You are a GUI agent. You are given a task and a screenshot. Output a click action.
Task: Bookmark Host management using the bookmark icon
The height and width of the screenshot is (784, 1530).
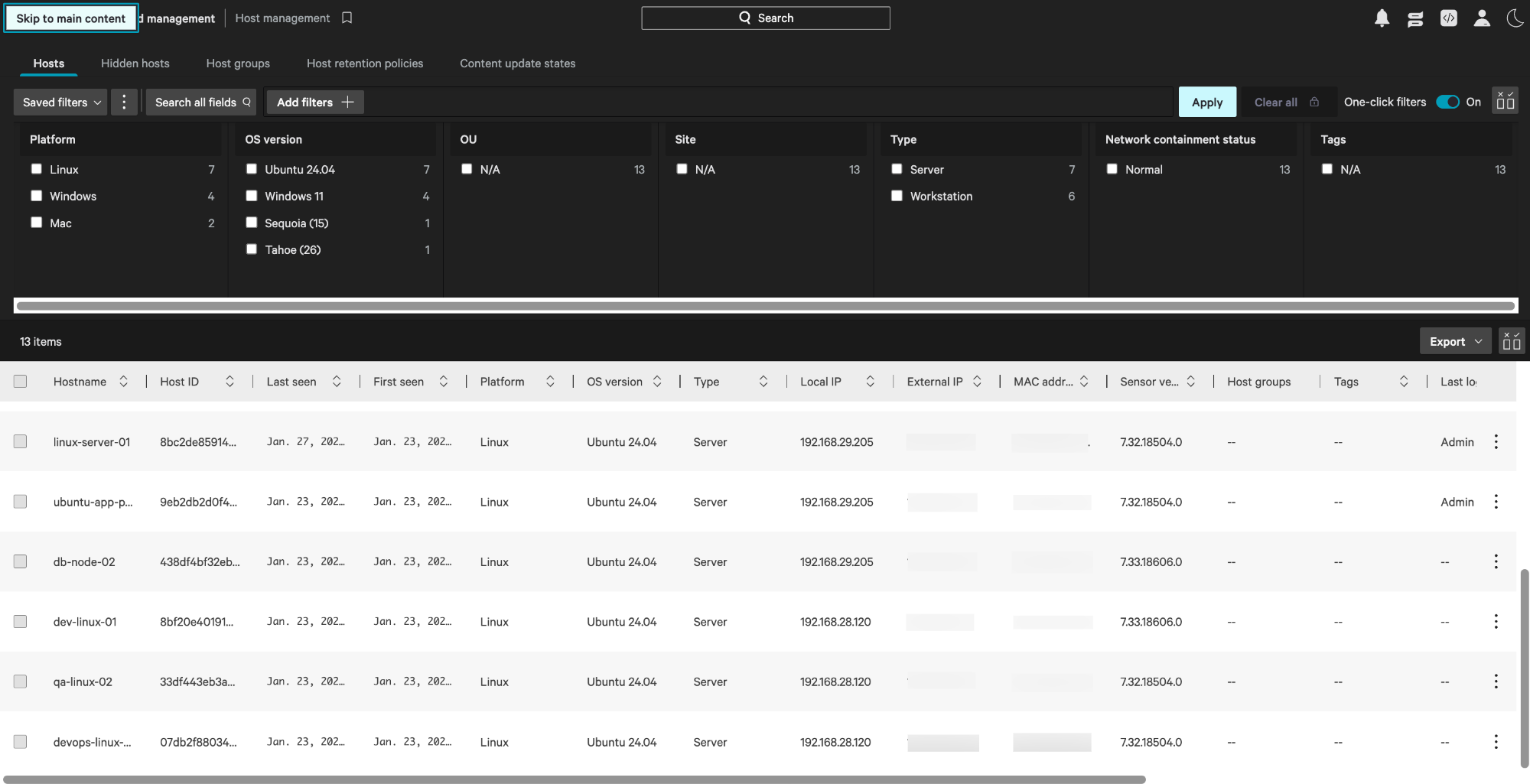tap(347, 17)
